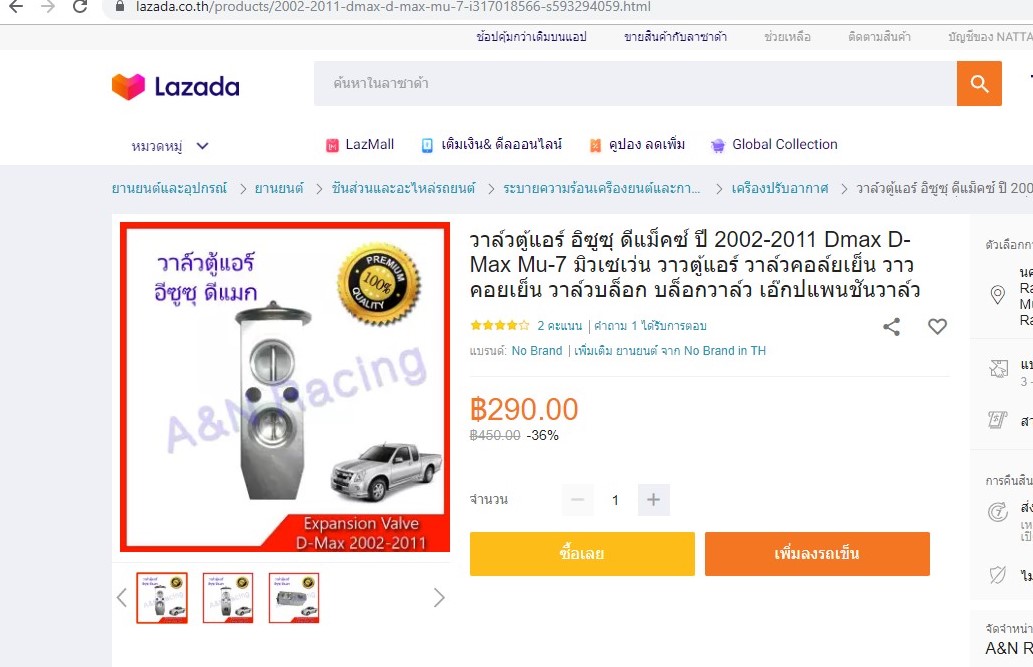The height and width of the screenshot is (667, 1033).
Task: Share this product via share icon
Action: pos(891,326)
